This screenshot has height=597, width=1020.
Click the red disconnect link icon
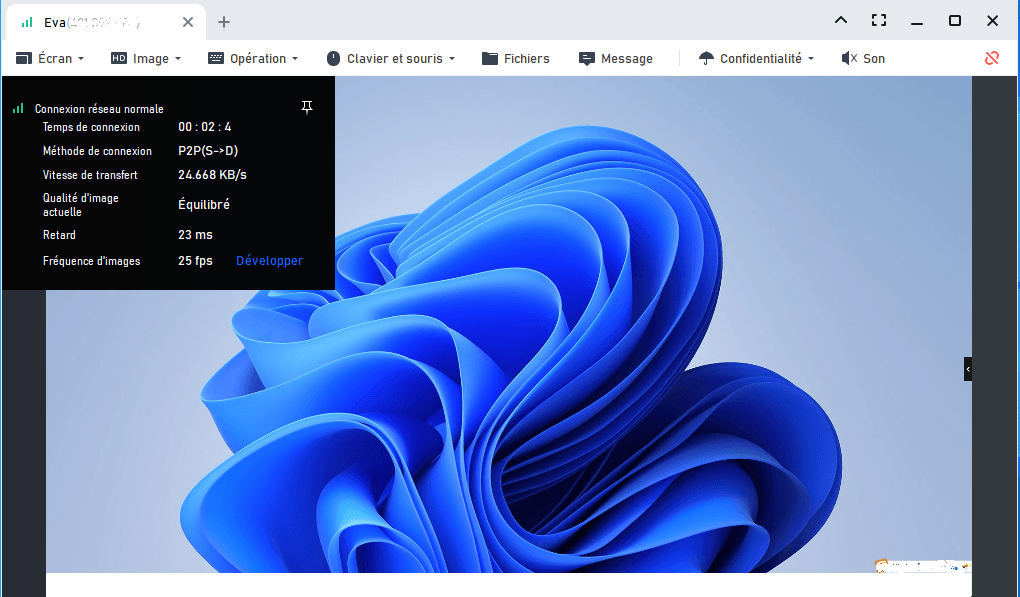991,59
